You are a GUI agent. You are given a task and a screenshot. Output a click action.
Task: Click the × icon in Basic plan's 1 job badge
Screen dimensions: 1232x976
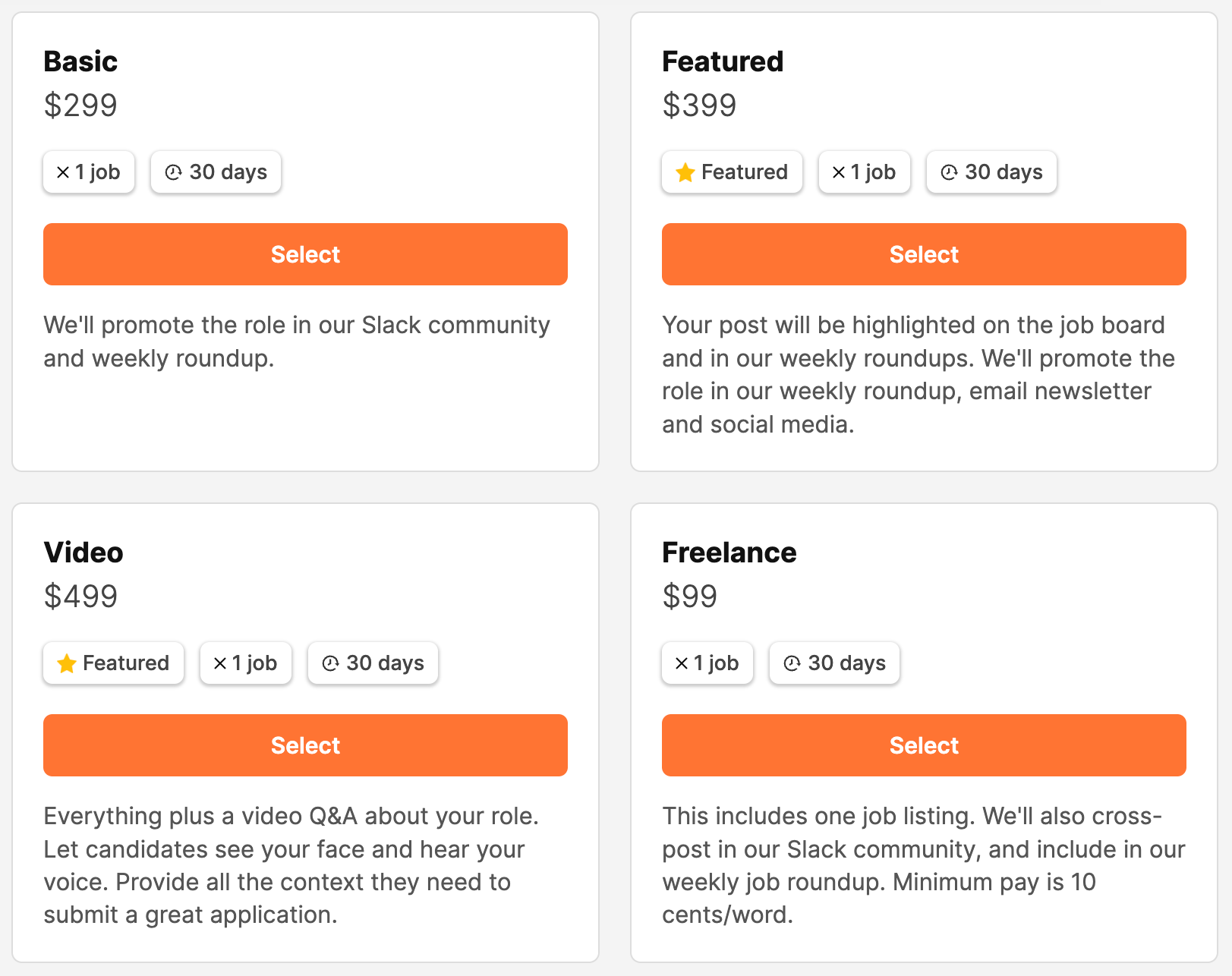tap(64, 172)
